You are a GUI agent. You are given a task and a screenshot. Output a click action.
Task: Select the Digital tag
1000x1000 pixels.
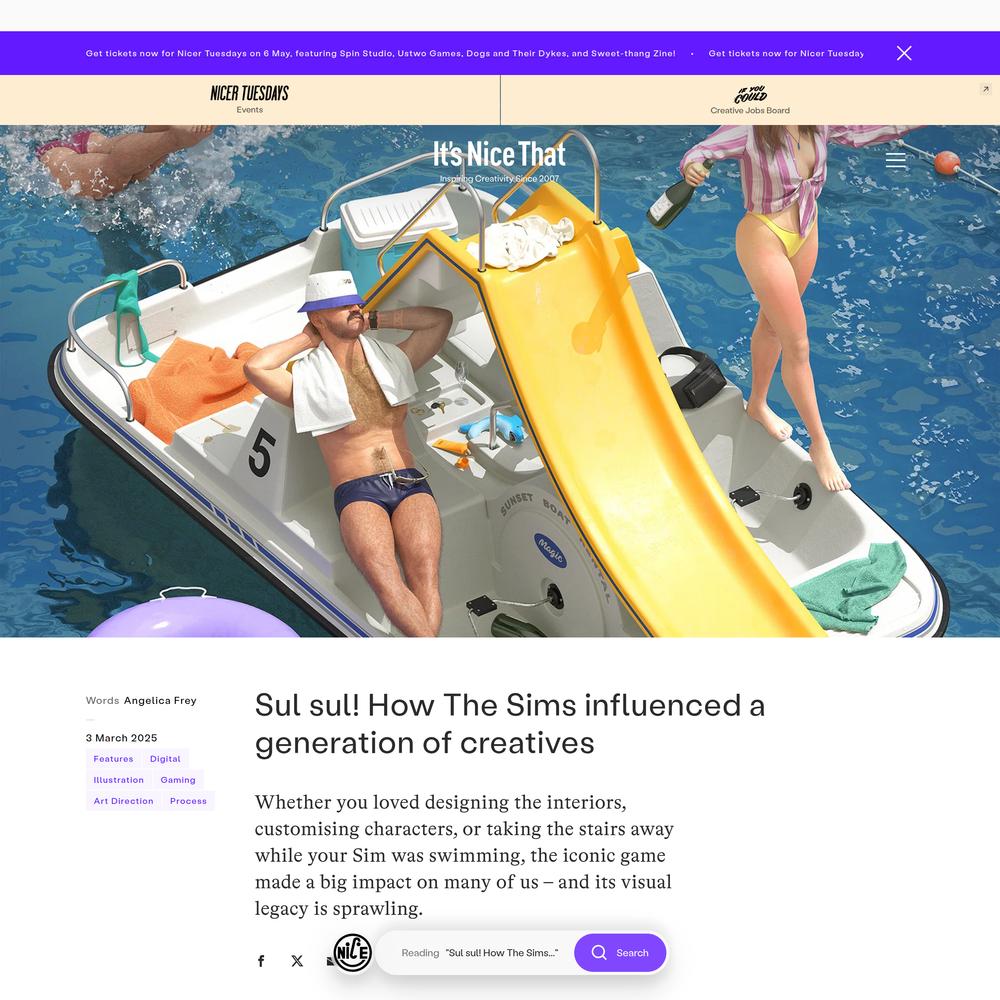point(165,759)
